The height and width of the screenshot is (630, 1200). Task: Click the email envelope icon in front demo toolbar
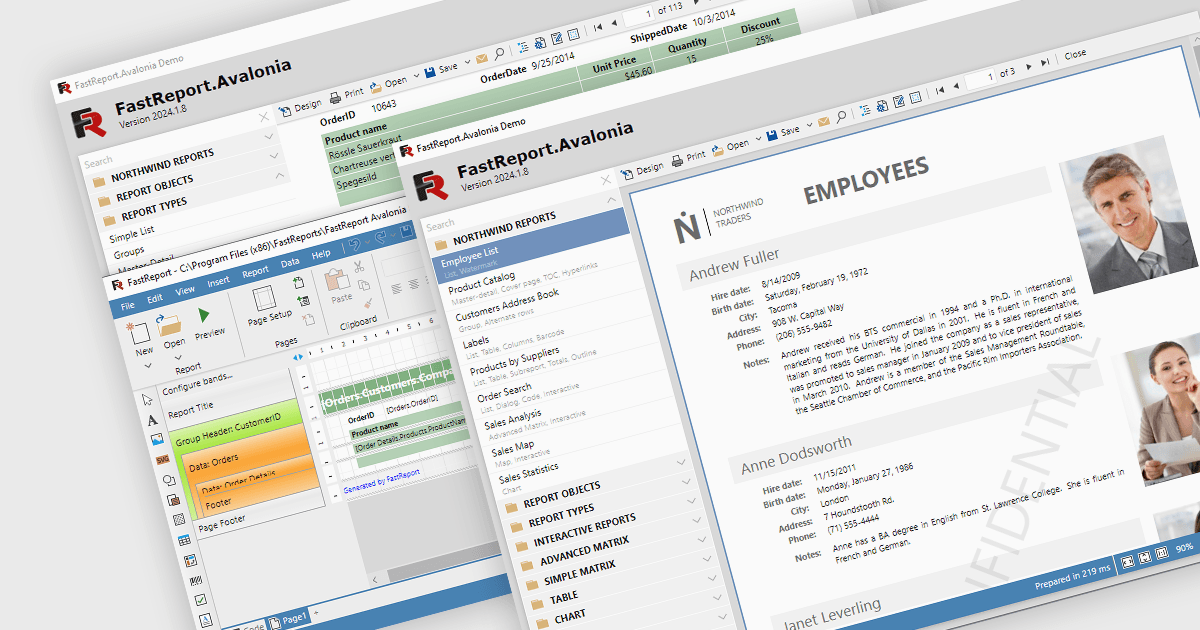(824, 124)
